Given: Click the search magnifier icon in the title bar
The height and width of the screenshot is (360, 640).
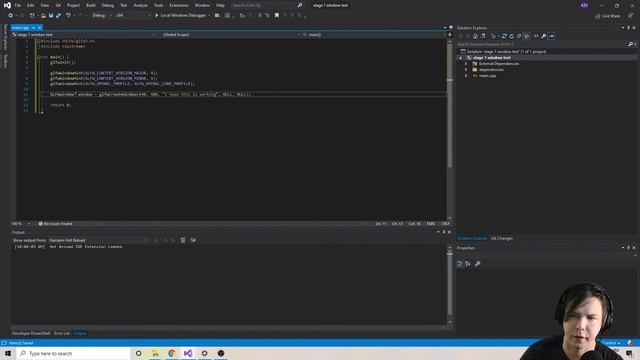Looking at the screenshot, I should [300, 5].
